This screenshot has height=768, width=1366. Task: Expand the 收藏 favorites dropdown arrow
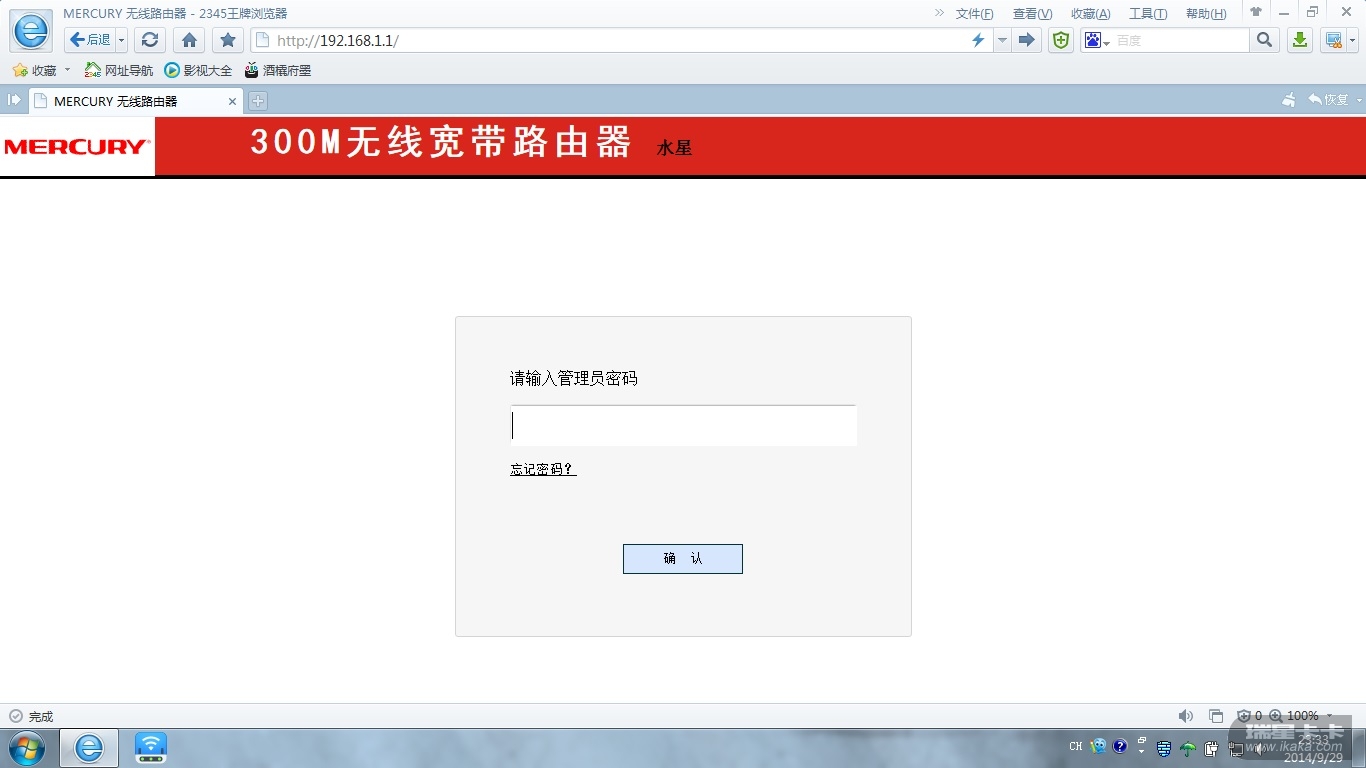coord(68,70)
